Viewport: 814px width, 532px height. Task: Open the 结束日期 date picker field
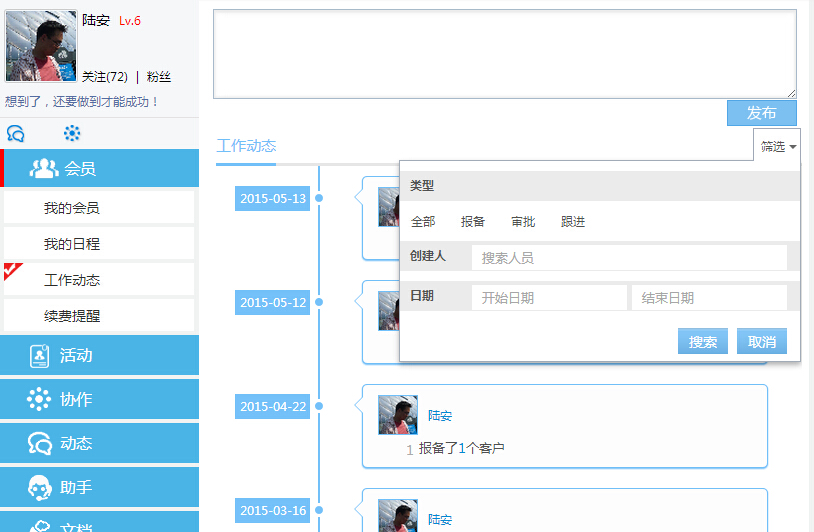[709, 298]
